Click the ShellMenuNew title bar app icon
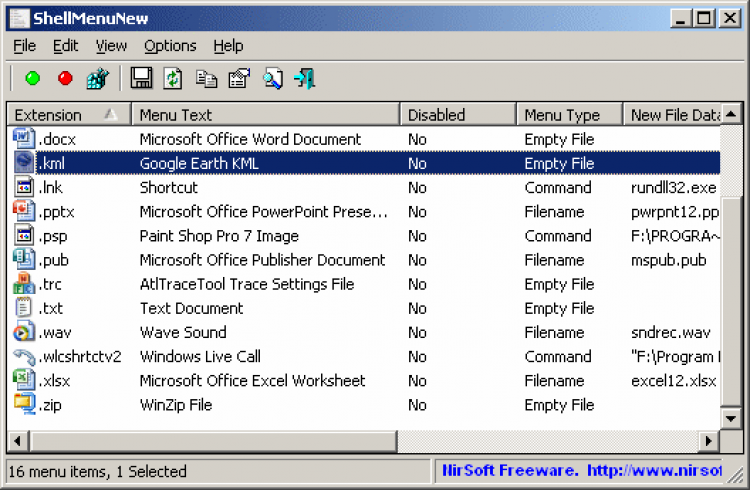The width and height of the screenshot is (750, 490). [20, 18]
